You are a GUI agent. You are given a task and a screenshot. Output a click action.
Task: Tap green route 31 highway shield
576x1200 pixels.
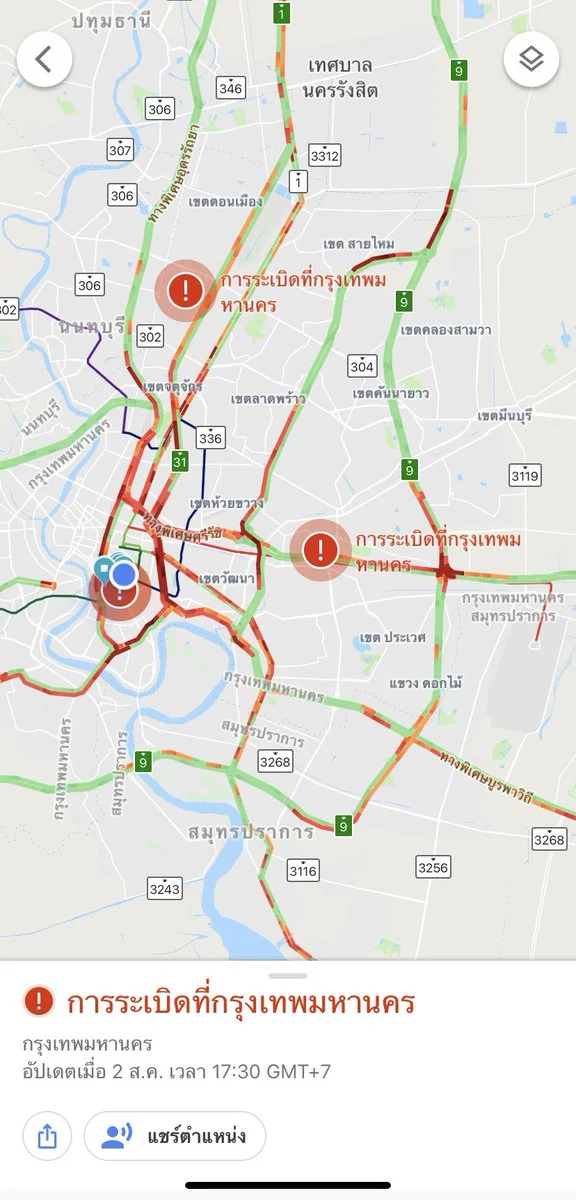coord(180,461)
